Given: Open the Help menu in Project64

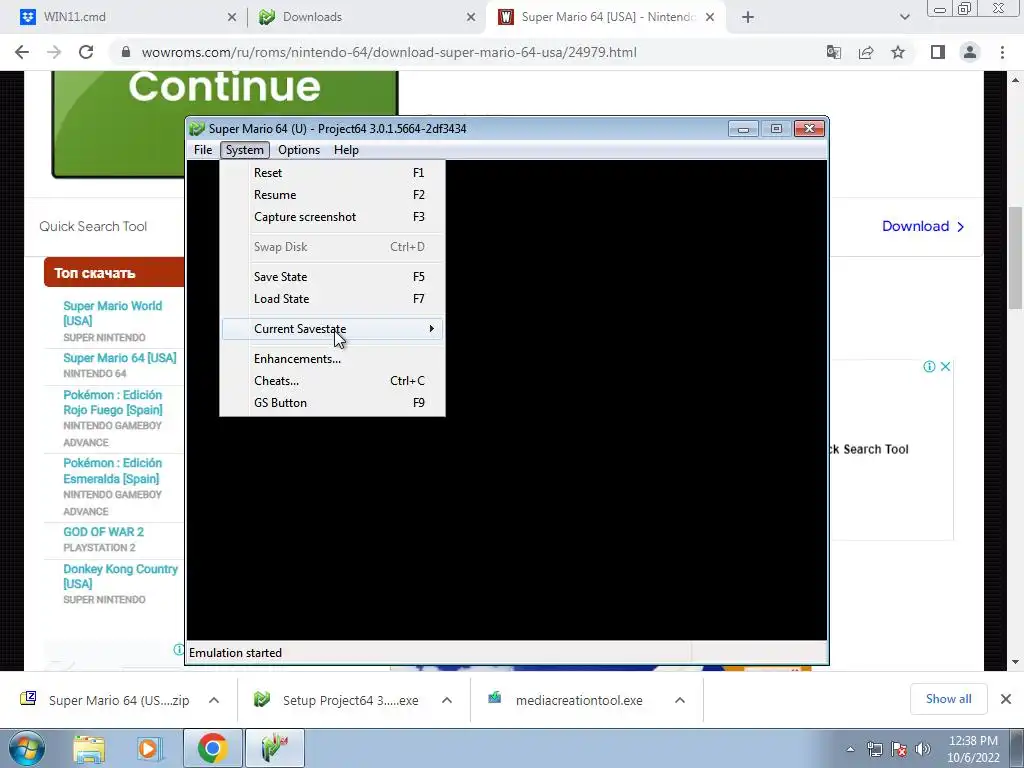Looking at the screenshot, I should pyautogui.click(x=346, y=150).
